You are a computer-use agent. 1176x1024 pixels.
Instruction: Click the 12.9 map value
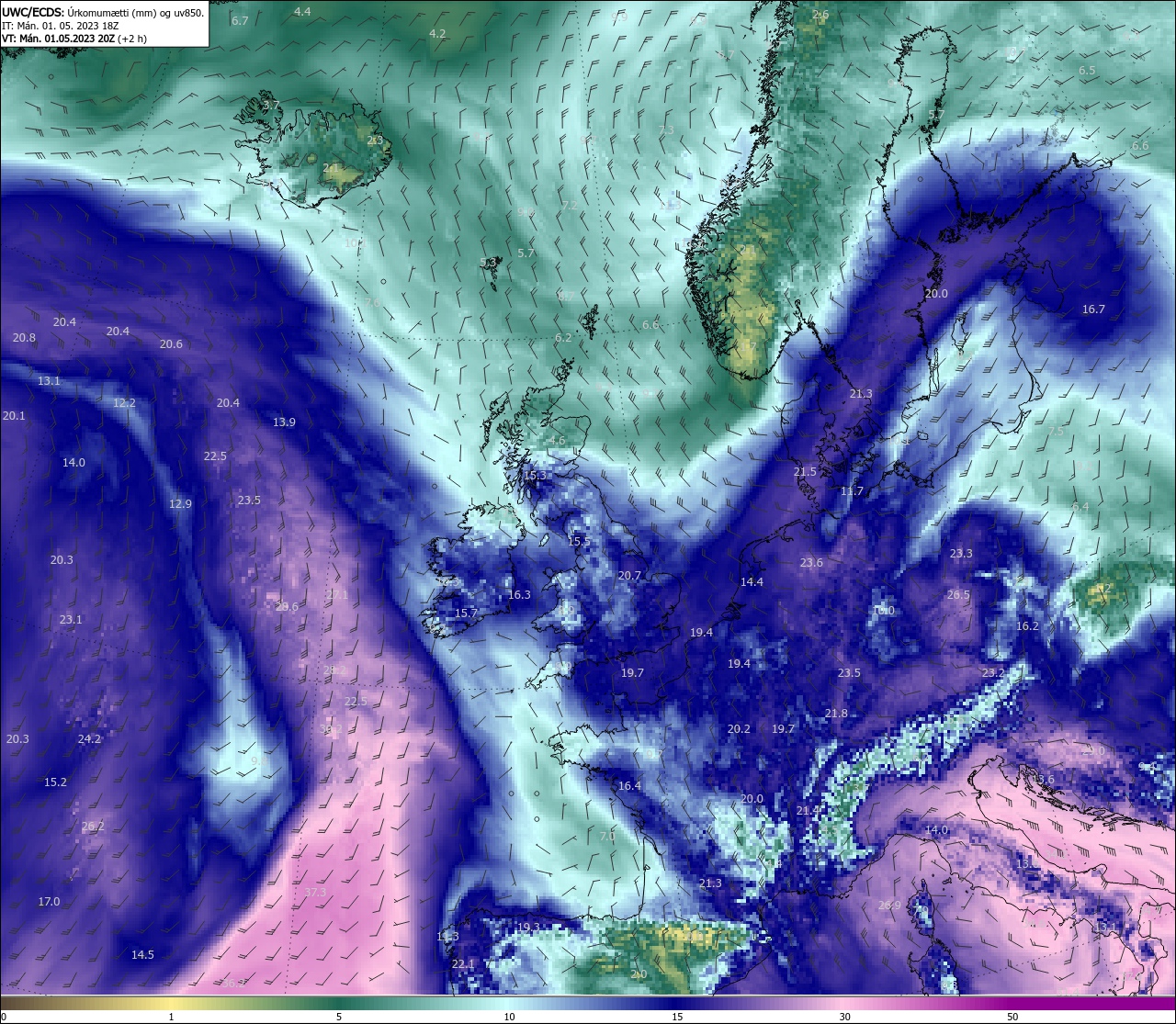click(180, 504)
